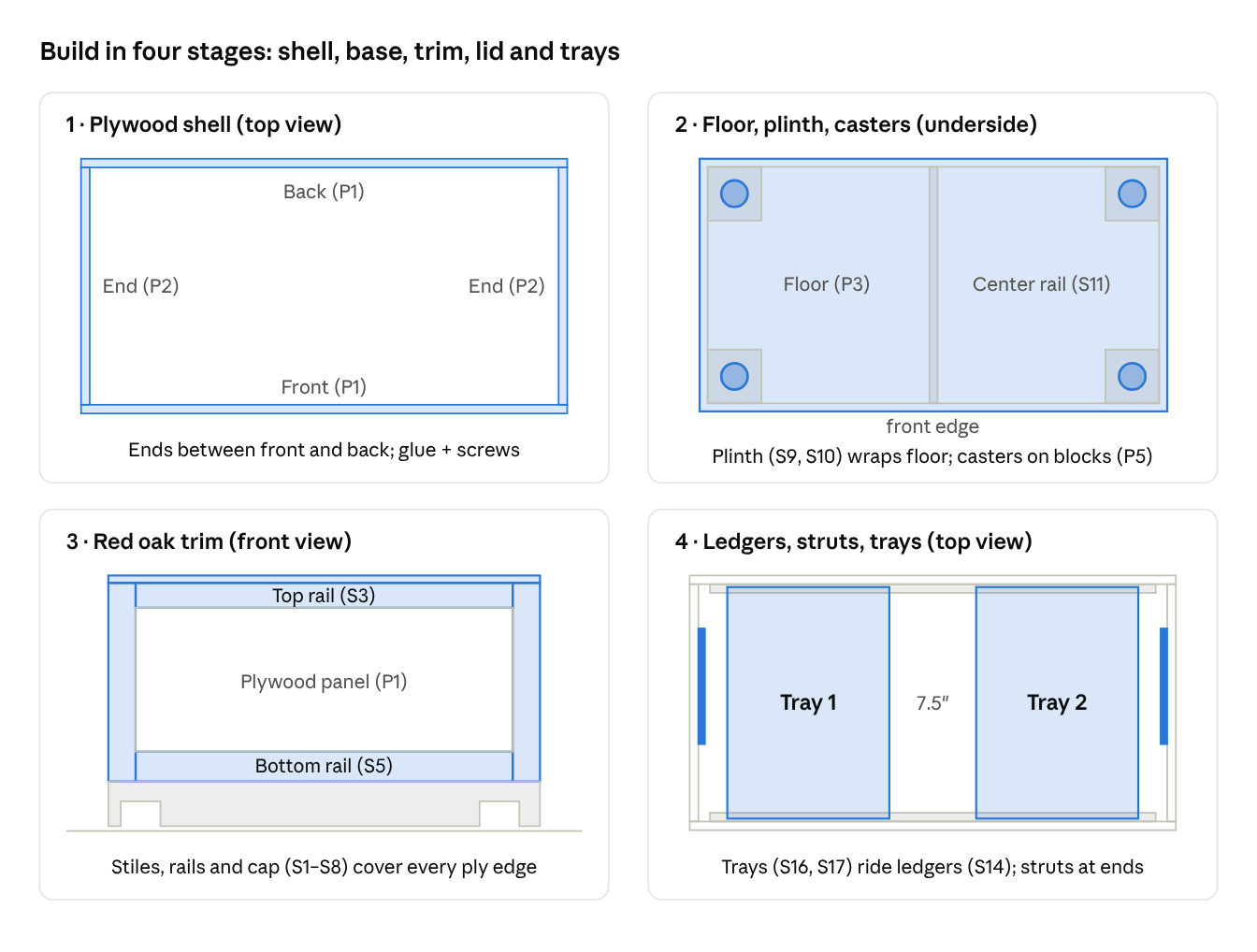Click the caption starting "Plinth (S9, S10) wraps floor"
This screenshot has width=1257, height=952.
932,456
